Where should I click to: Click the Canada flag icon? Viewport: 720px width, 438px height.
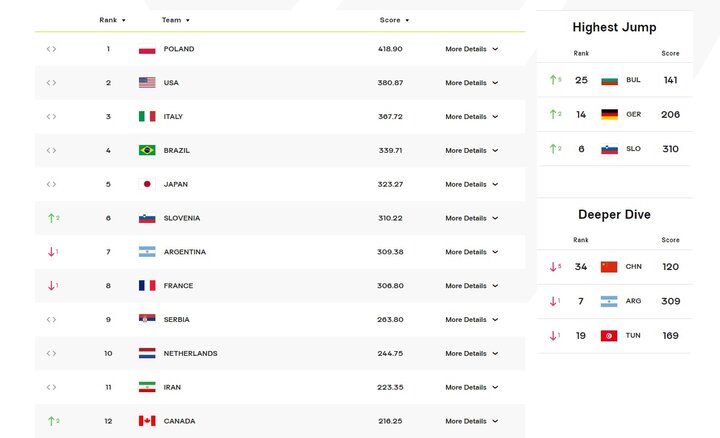[147, 421]
